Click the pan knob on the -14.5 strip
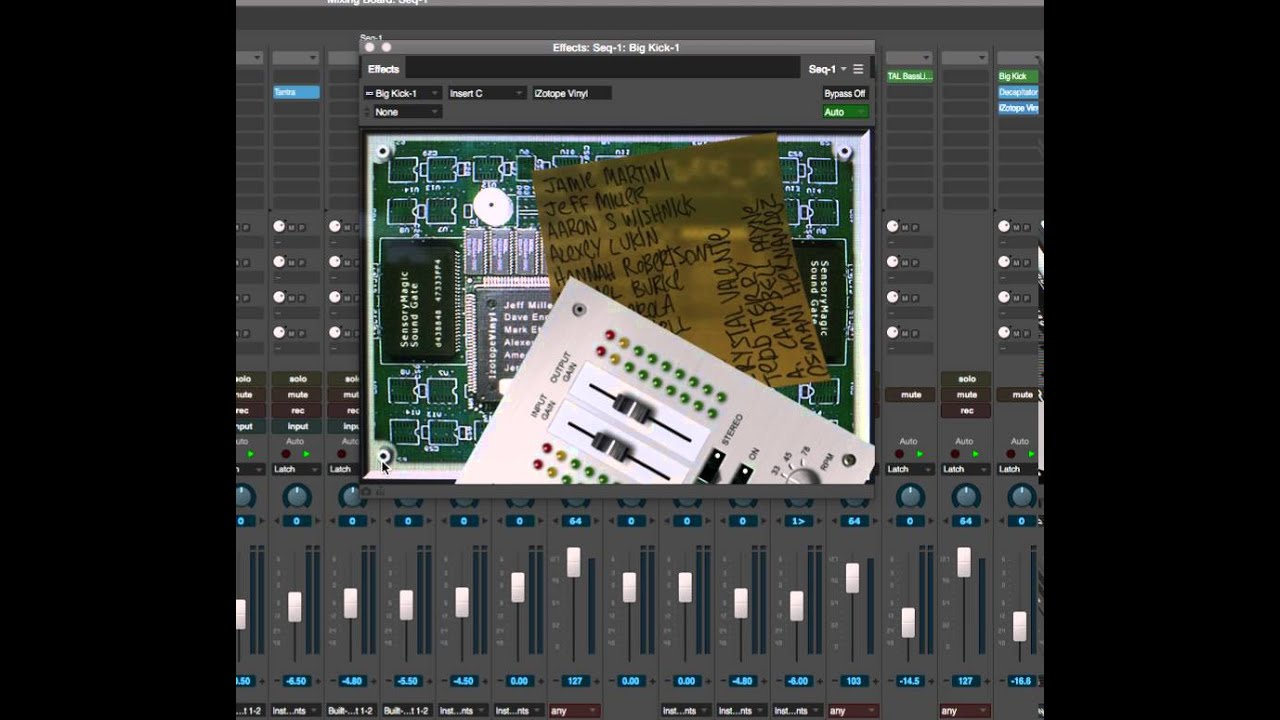Viewport: 1280px width, 720px height. pos(910,496)
